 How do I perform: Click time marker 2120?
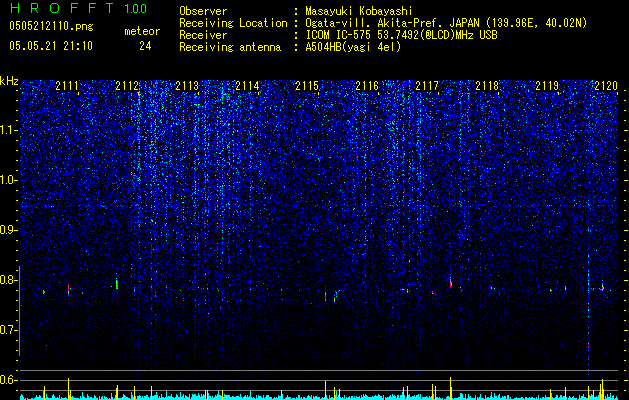pyautogui.click(x=606, y=86)
